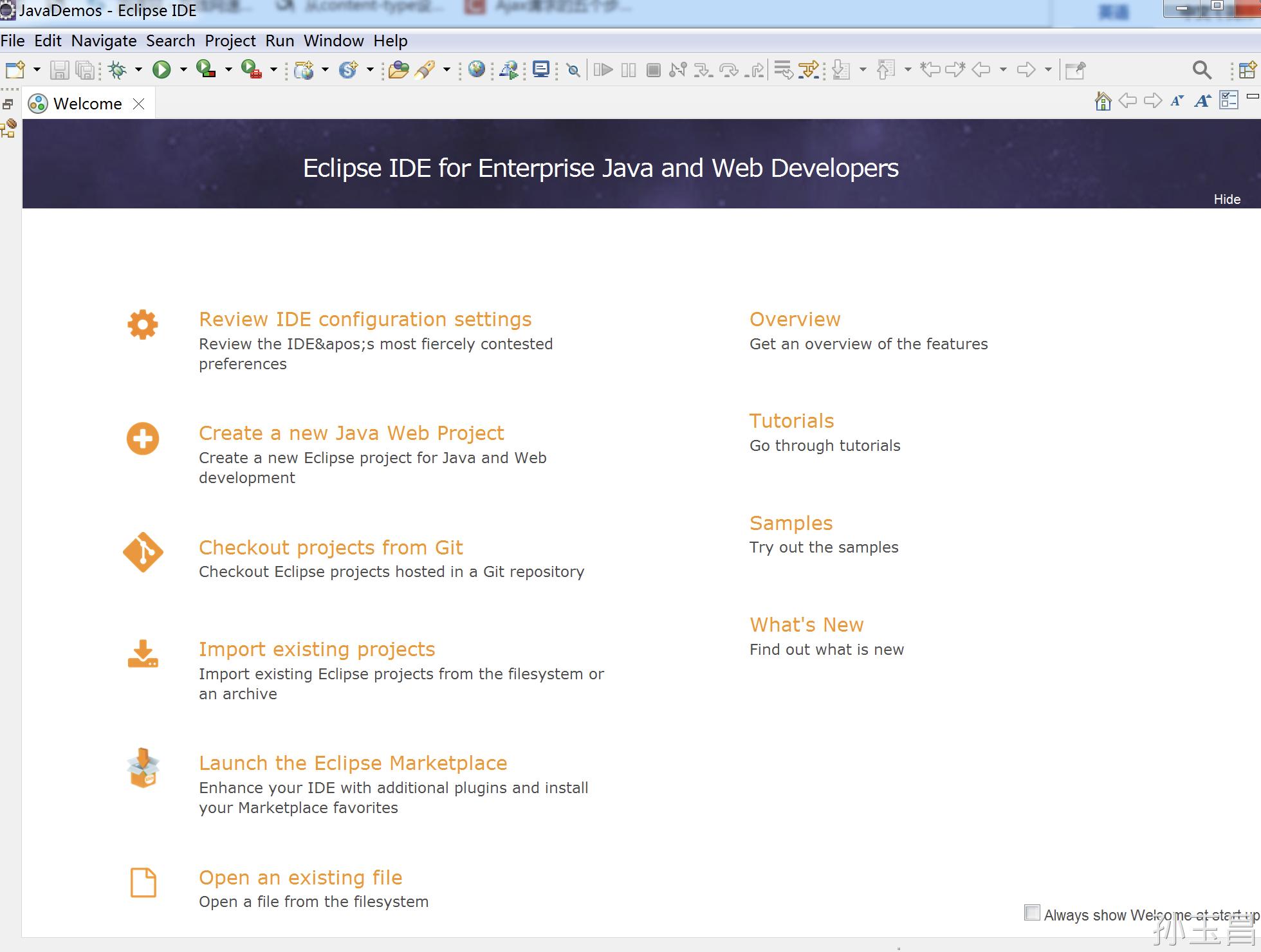Hide the Welcome banner via Hide link
The image size is (1261, 952).
[1228, 199]
